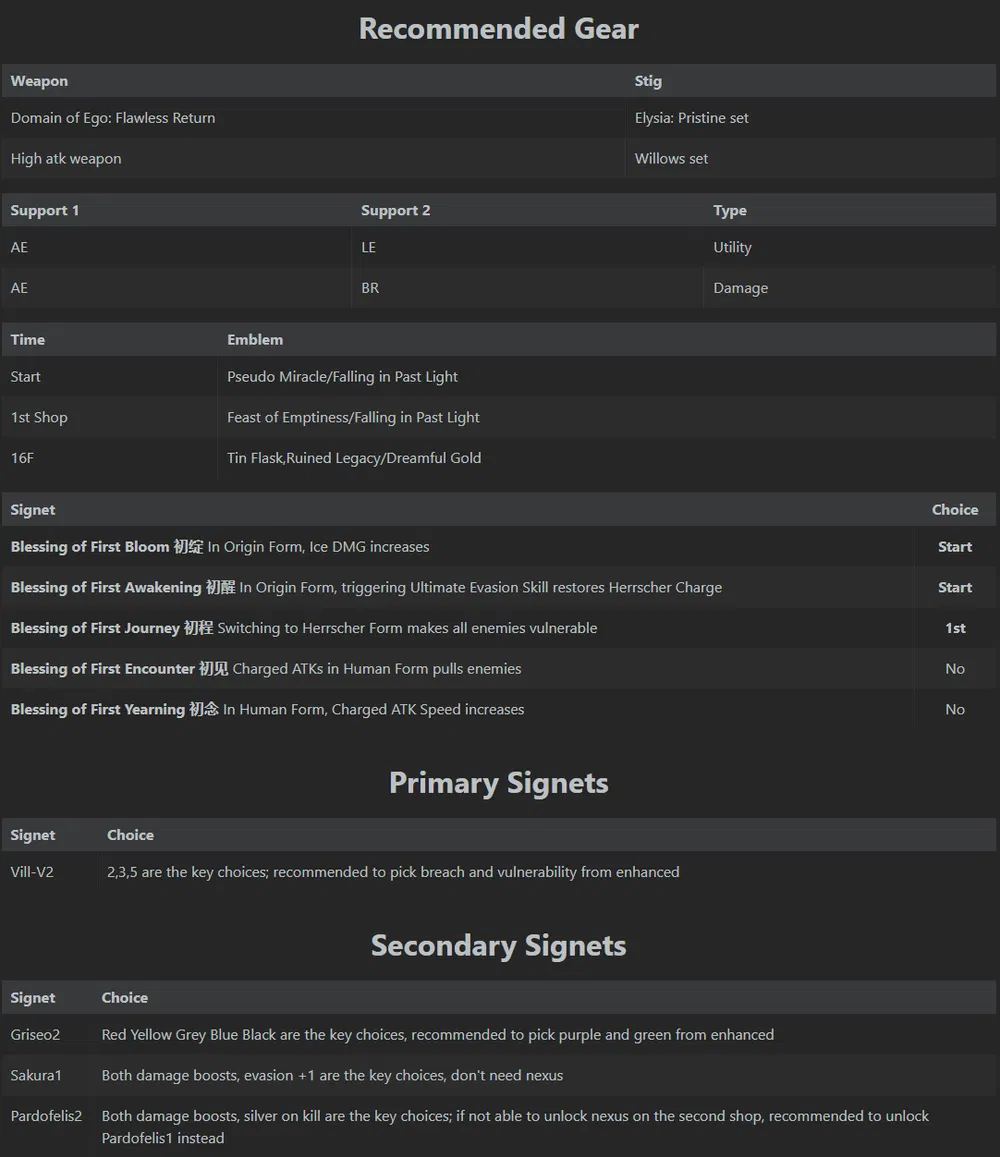The height and width of the screenshot is (1157, 1000).
Task: Click the Tin Flask, Ruined Legacy/Dreamful Gold entry
Action: point(354,458)
